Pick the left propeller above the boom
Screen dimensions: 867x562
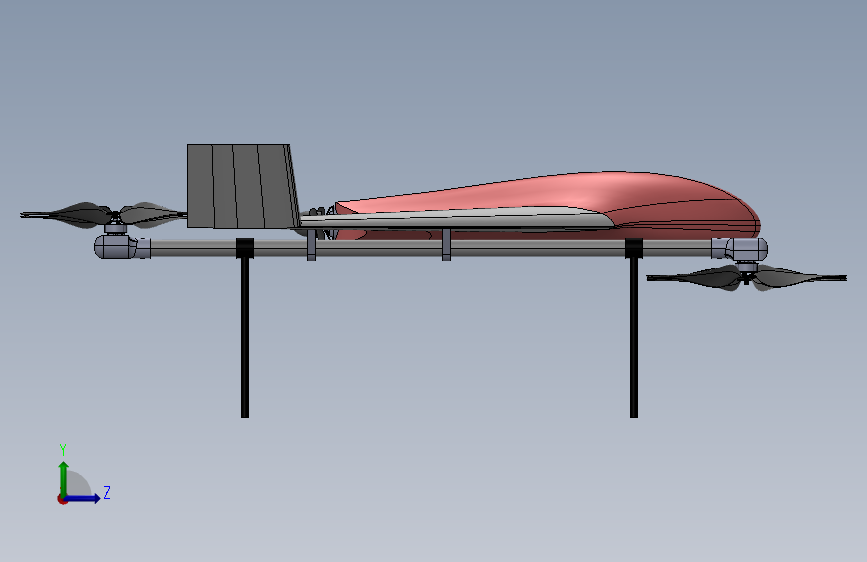pos(103,214)
